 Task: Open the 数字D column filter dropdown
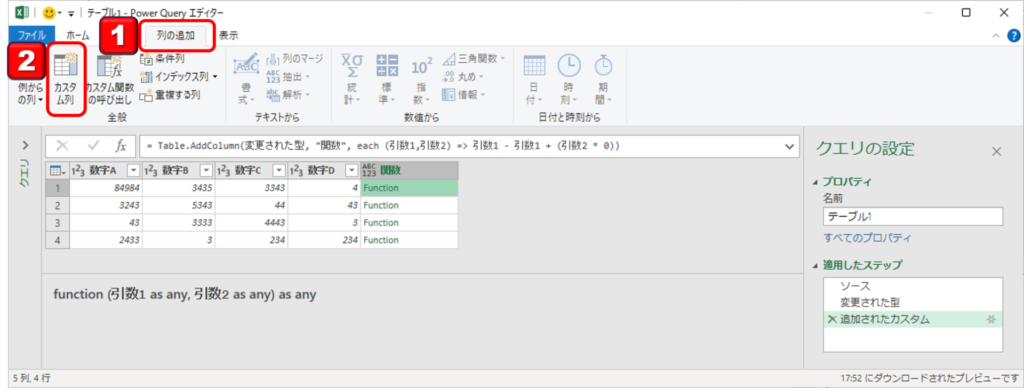tap(351, 170)
